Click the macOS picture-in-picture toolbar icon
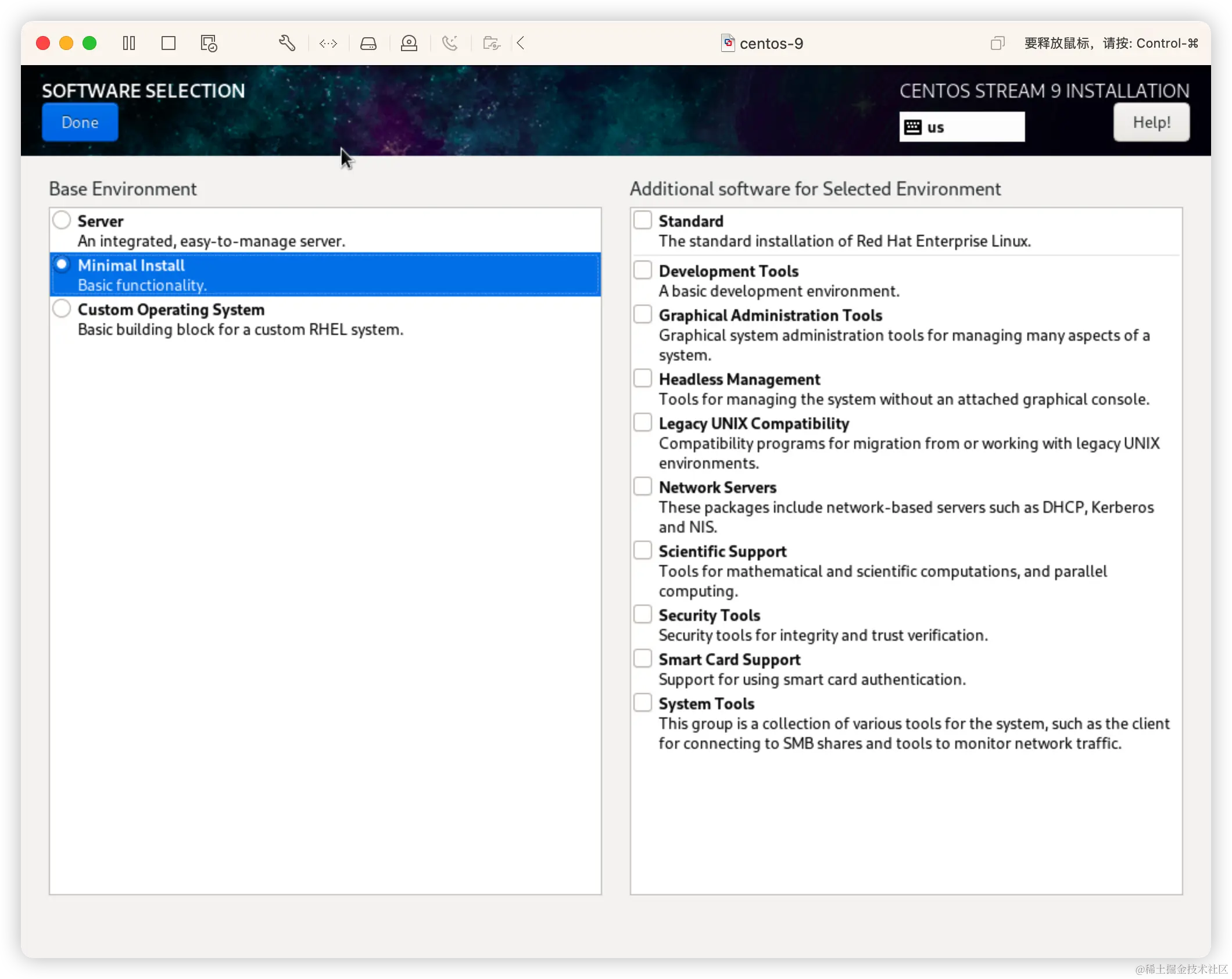This screenshot has height=979, width=1232. (997, 43)
